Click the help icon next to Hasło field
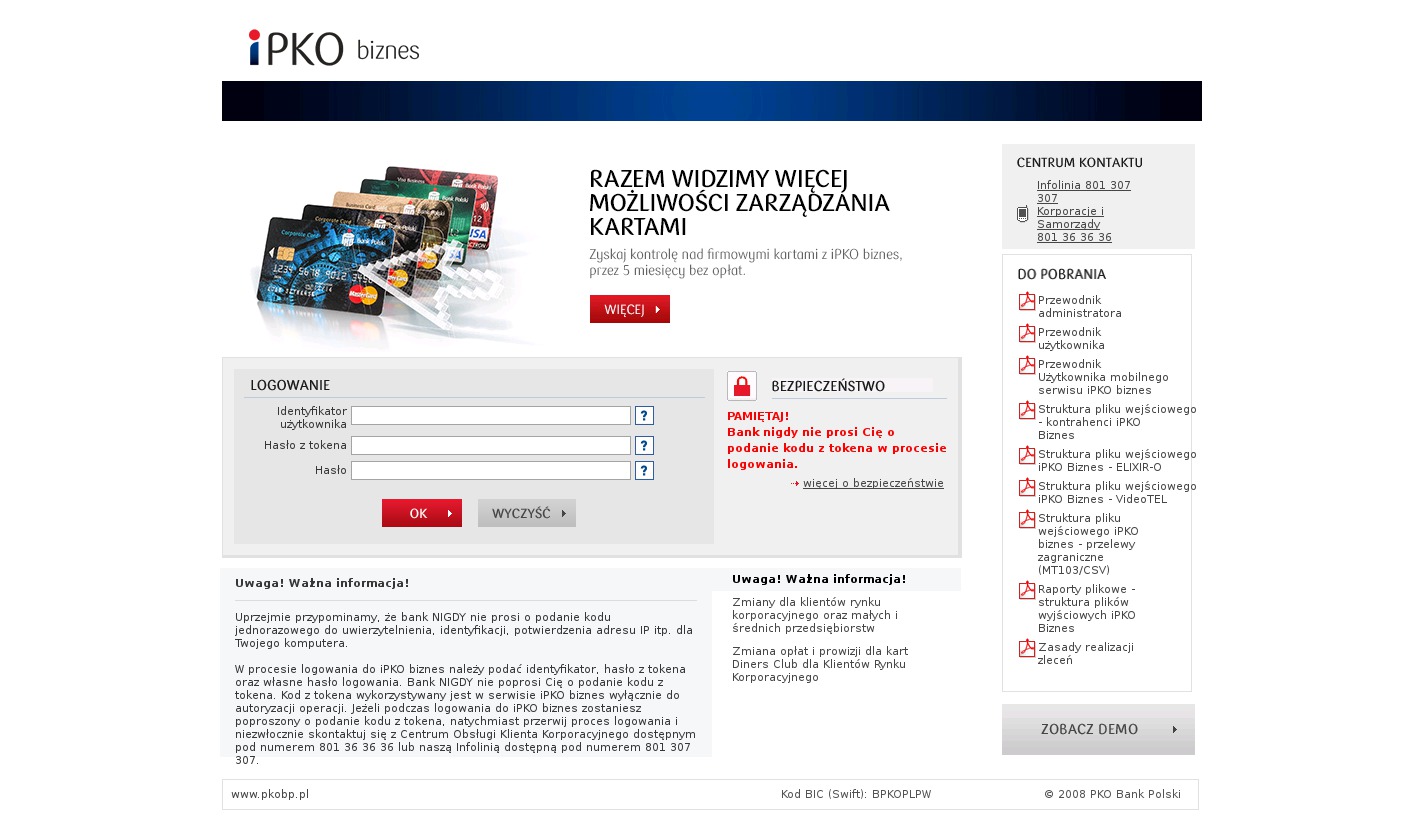Image resolution: width=1424 pixels, height=832 pixels. pyautogui.click(x=644, y=471)
